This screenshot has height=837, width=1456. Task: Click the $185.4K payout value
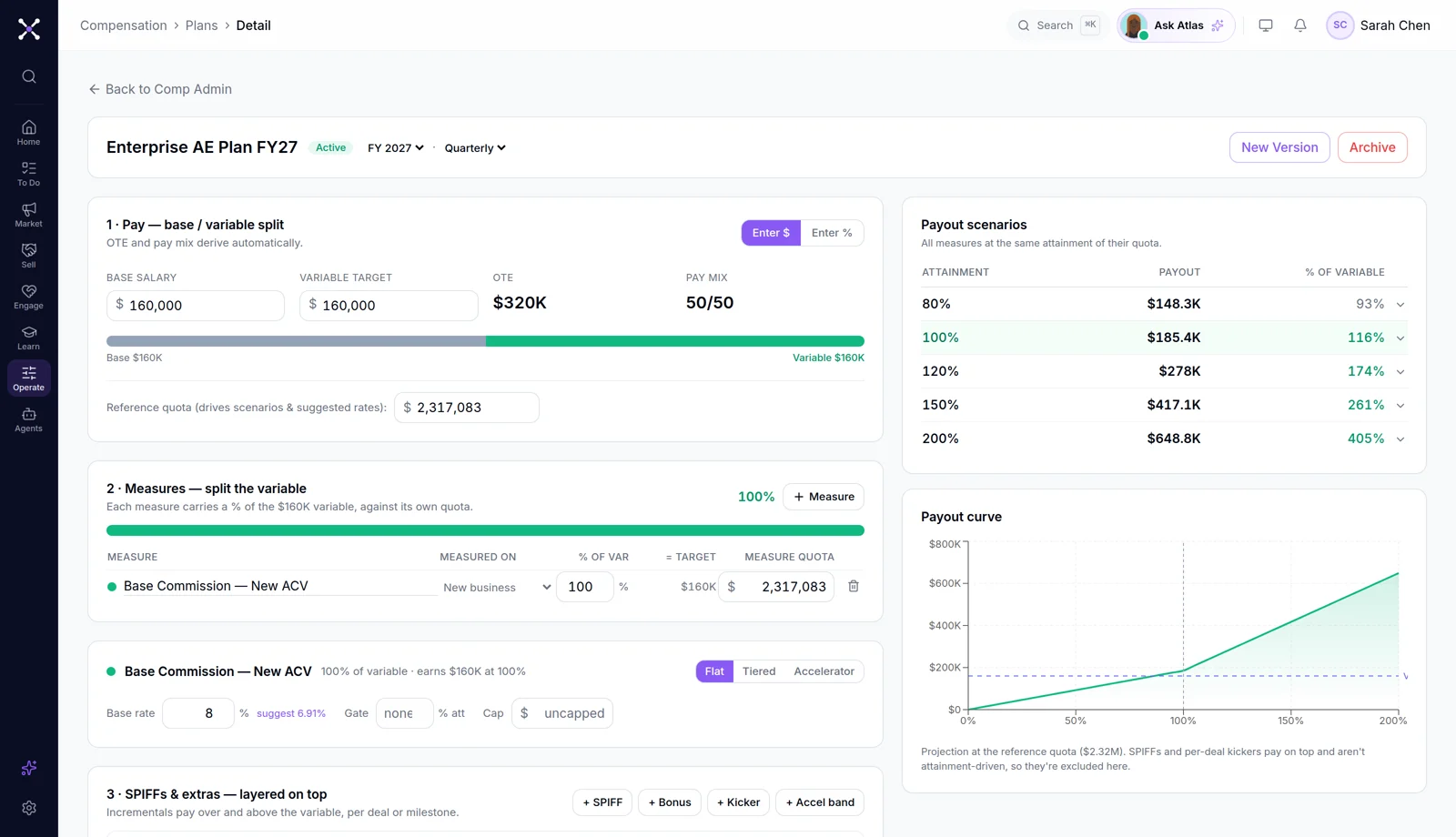(x=1174, y=338)
